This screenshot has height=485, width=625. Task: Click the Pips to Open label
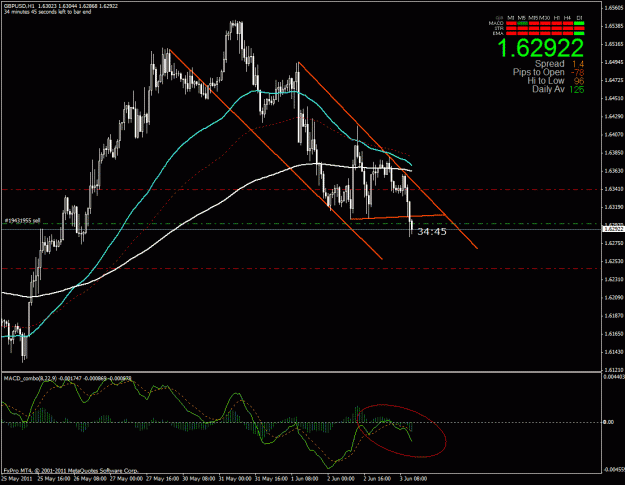(539, 72)
